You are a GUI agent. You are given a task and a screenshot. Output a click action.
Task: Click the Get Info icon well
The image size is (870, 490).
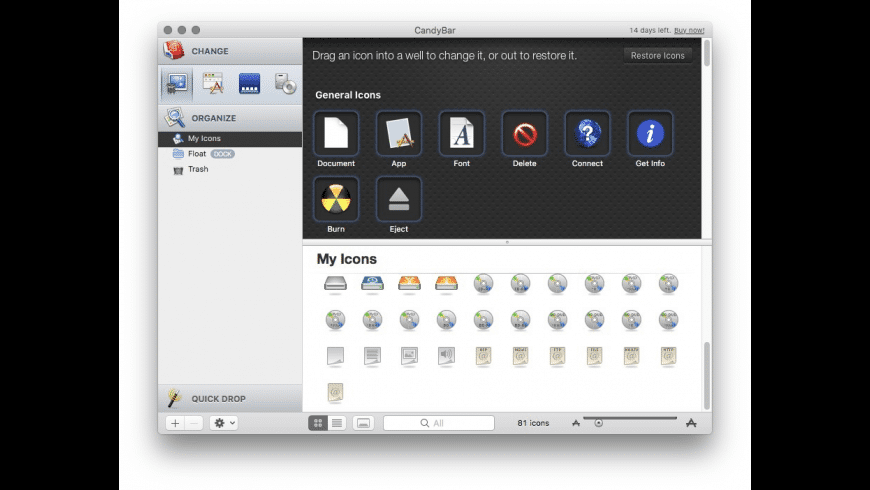(x=650, y=134)
